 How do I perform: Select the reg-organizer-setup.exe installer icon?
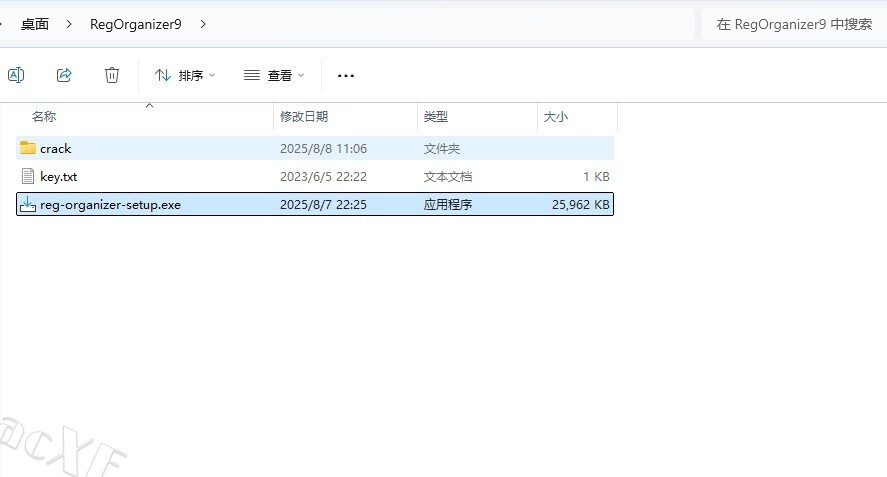pos(28,204)
